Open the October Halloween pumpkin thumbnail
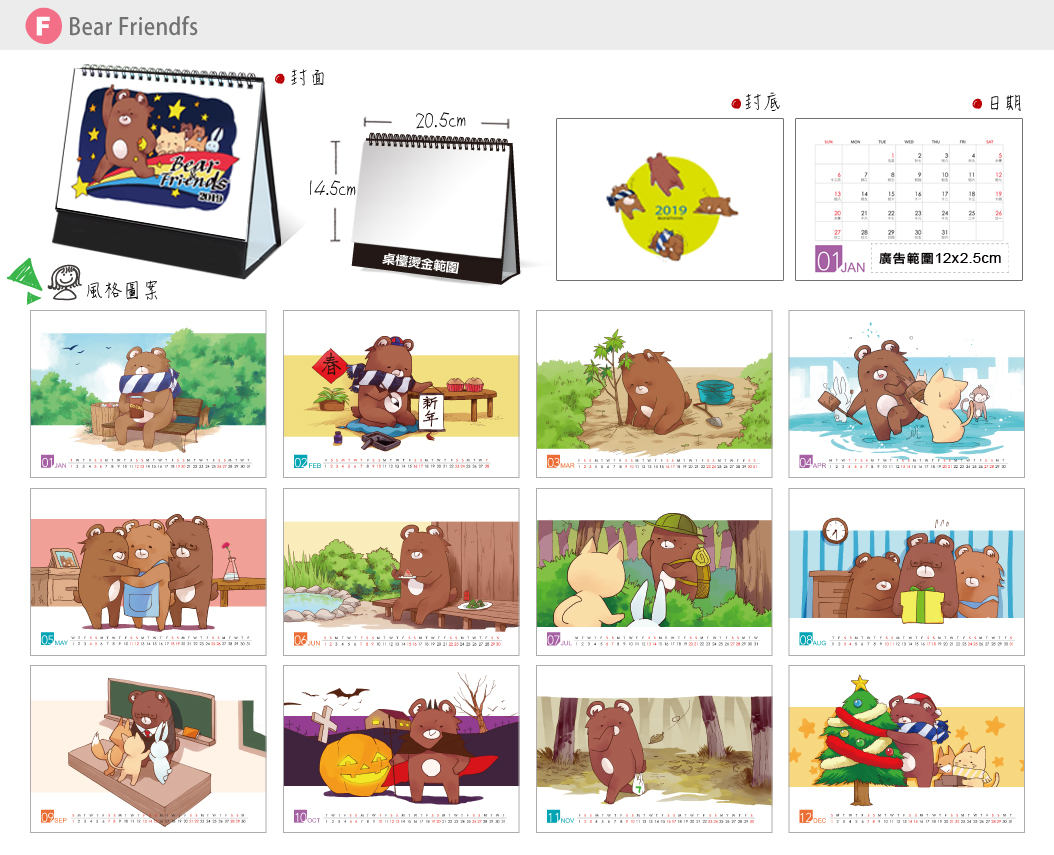This screenshot has height=855, width=1054. point(401,749)
